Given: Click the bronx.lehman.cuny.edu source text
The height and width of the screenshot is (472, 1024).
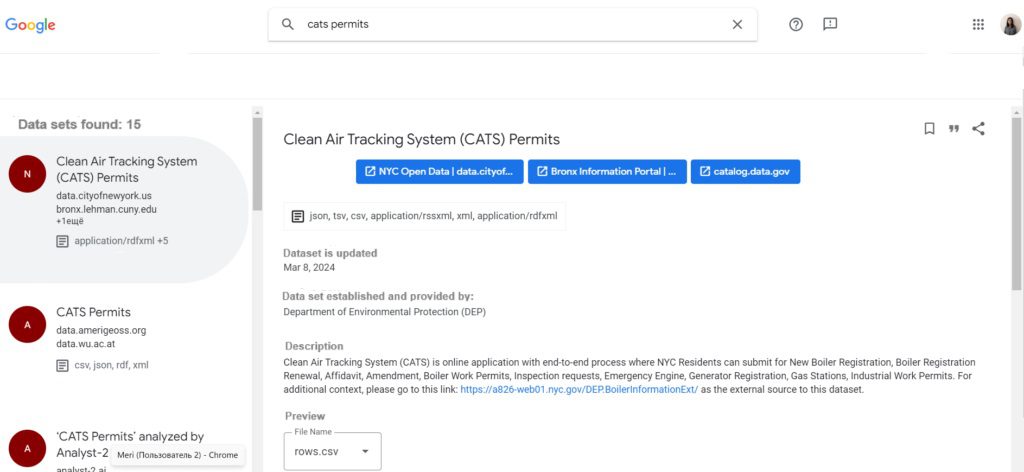Looking at the screenshot, I should [106, 210].
